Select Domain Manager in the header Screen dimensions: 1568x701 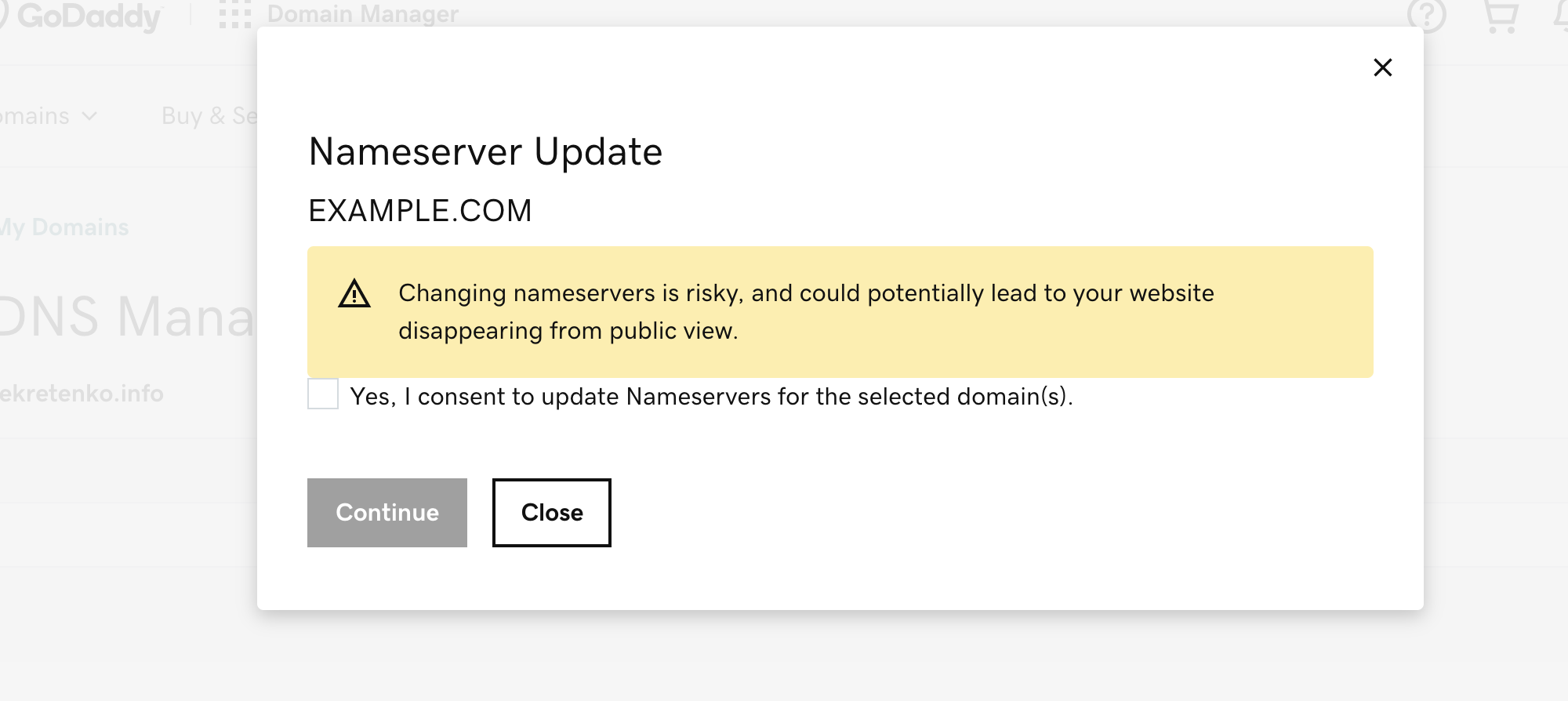[362, 13]
